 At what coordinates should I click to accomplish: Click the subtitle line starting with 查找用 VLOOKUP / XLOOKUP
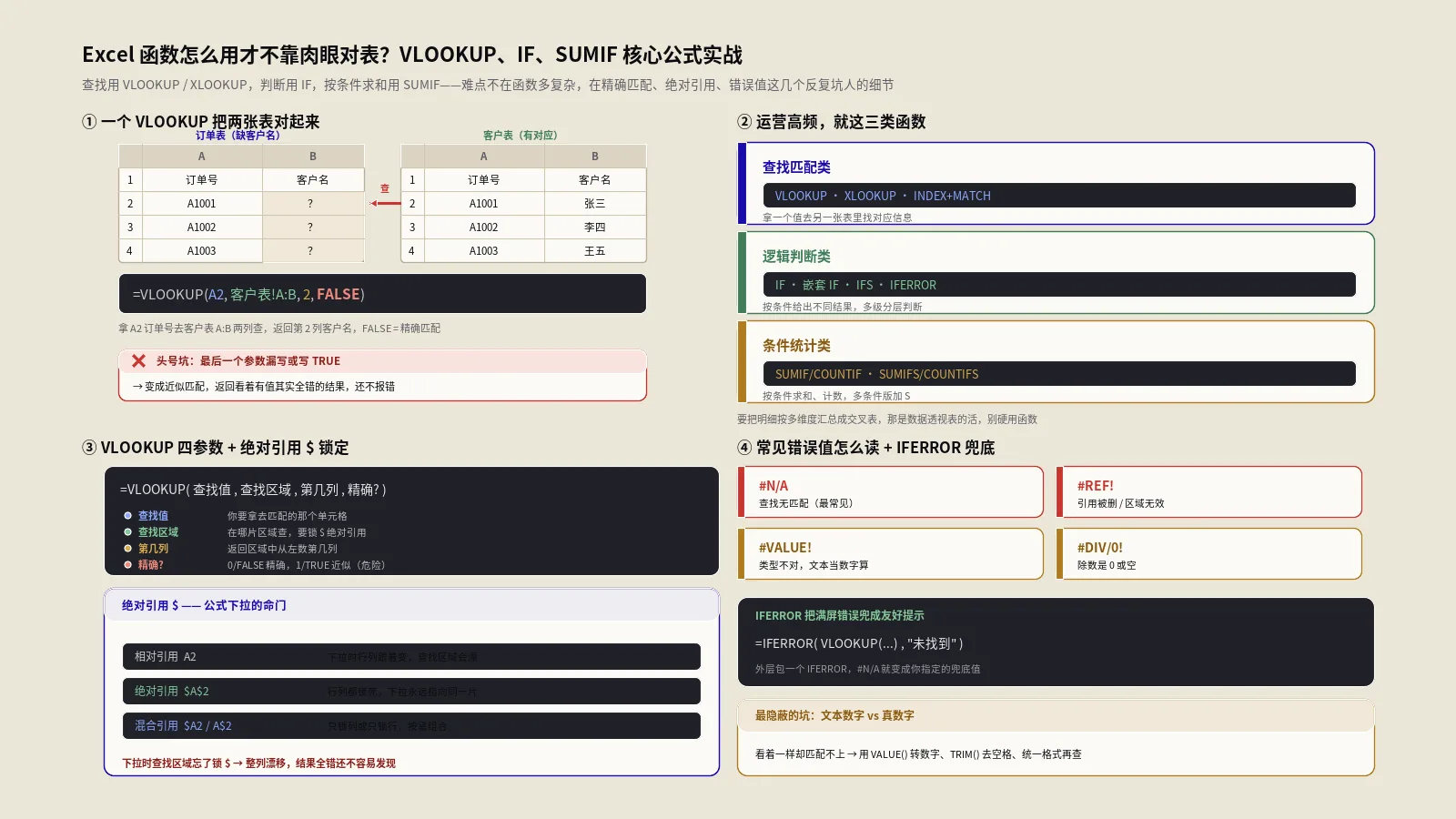pos(488,85)
